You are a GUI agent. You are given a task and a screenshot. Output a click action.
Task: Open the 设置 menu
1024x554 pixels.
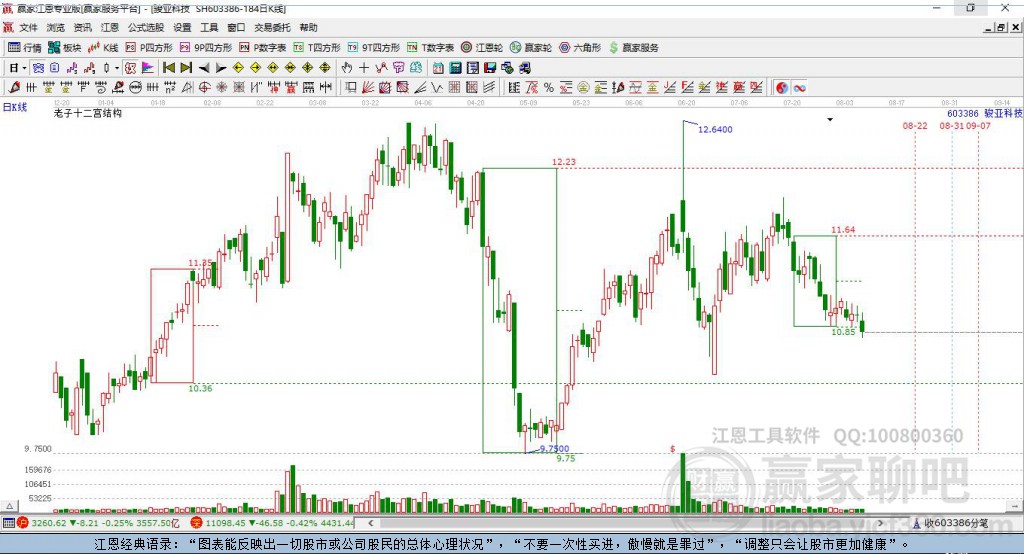coord(182,27)
